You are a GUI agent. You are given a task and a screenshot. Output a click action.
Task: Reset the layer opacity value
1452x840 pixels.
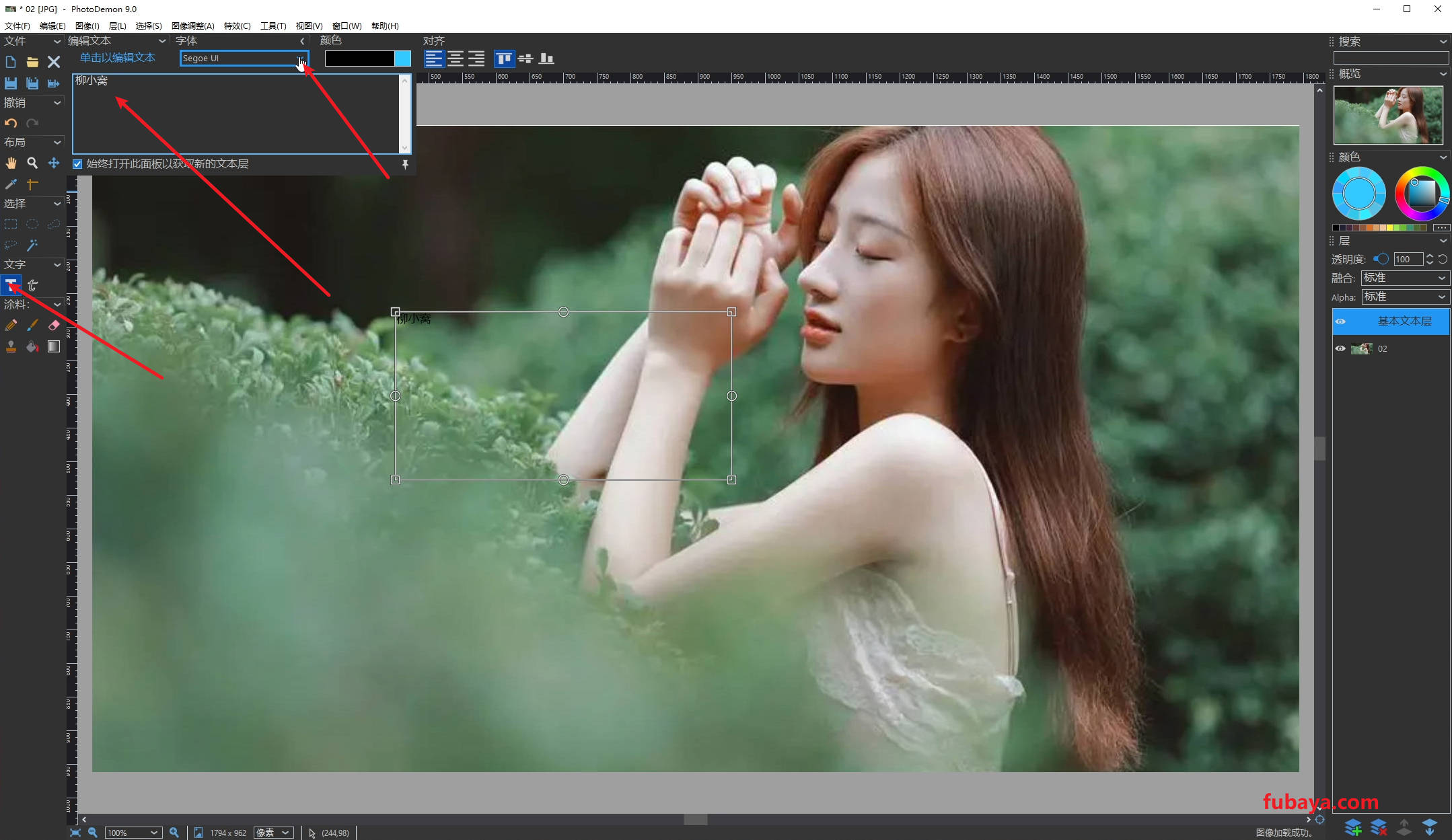coord(1443,259)
